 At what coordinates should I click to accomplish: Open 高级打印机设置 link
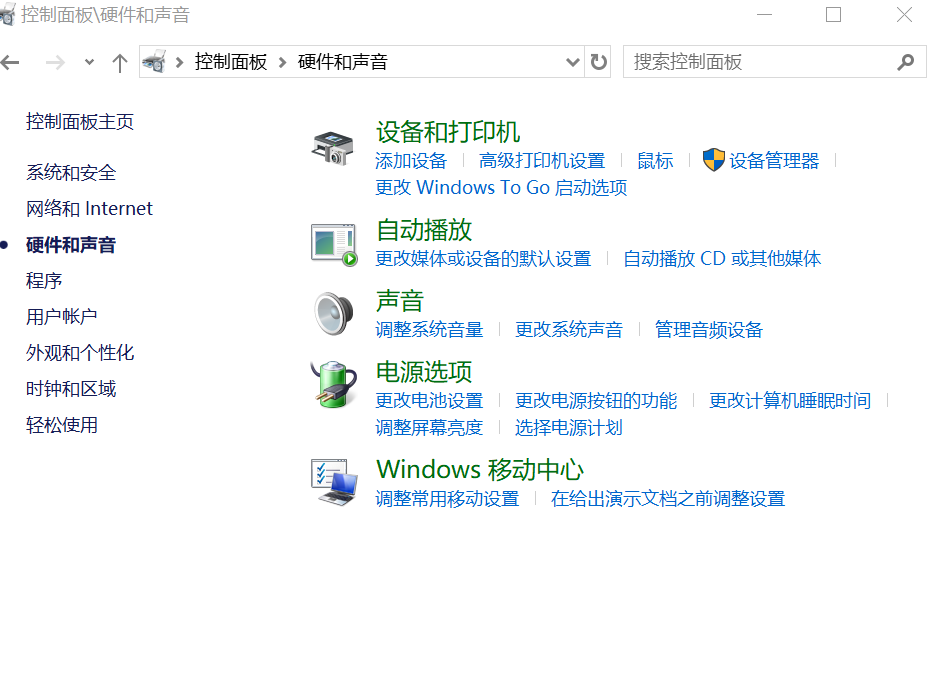(541, 160)
